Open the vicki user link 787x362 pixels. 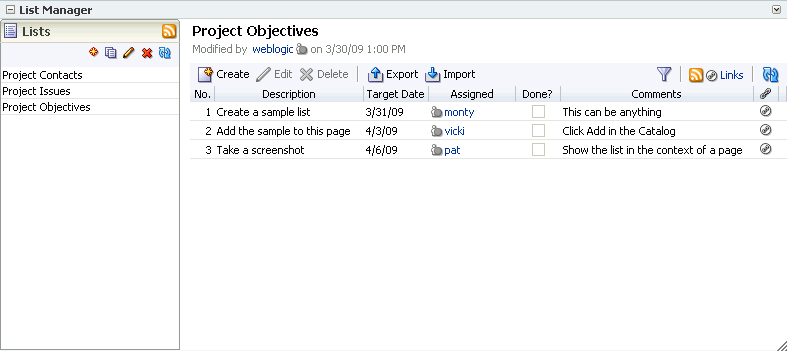pyautogui.click(x=454, y=131)
